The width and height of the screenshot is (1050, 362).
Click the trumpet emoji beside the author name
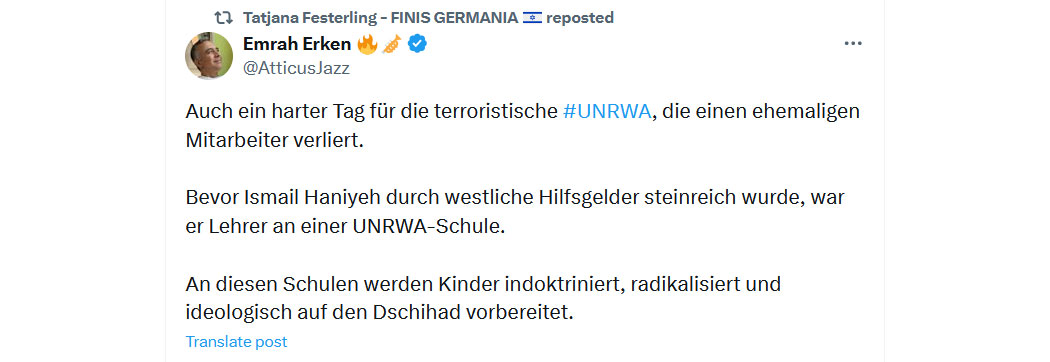pyautogui.click(x=391, y=44)
